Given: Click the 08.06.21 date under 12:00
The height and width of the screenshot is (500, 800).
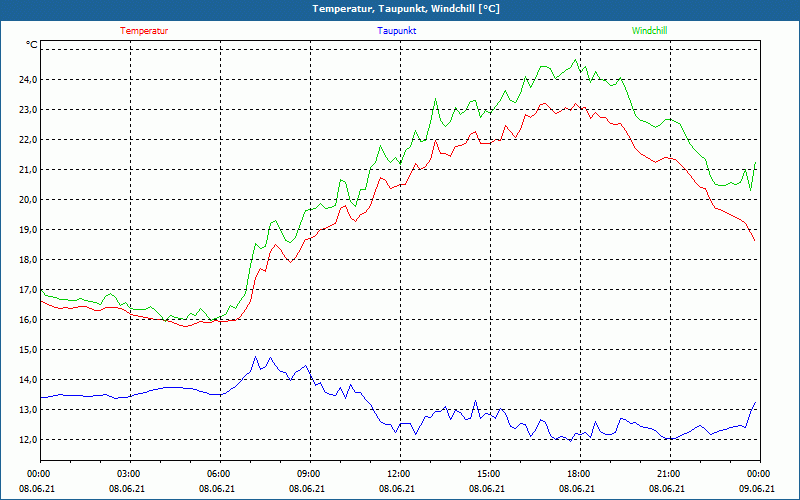Looking at the screenshot, I should (397, 488).
